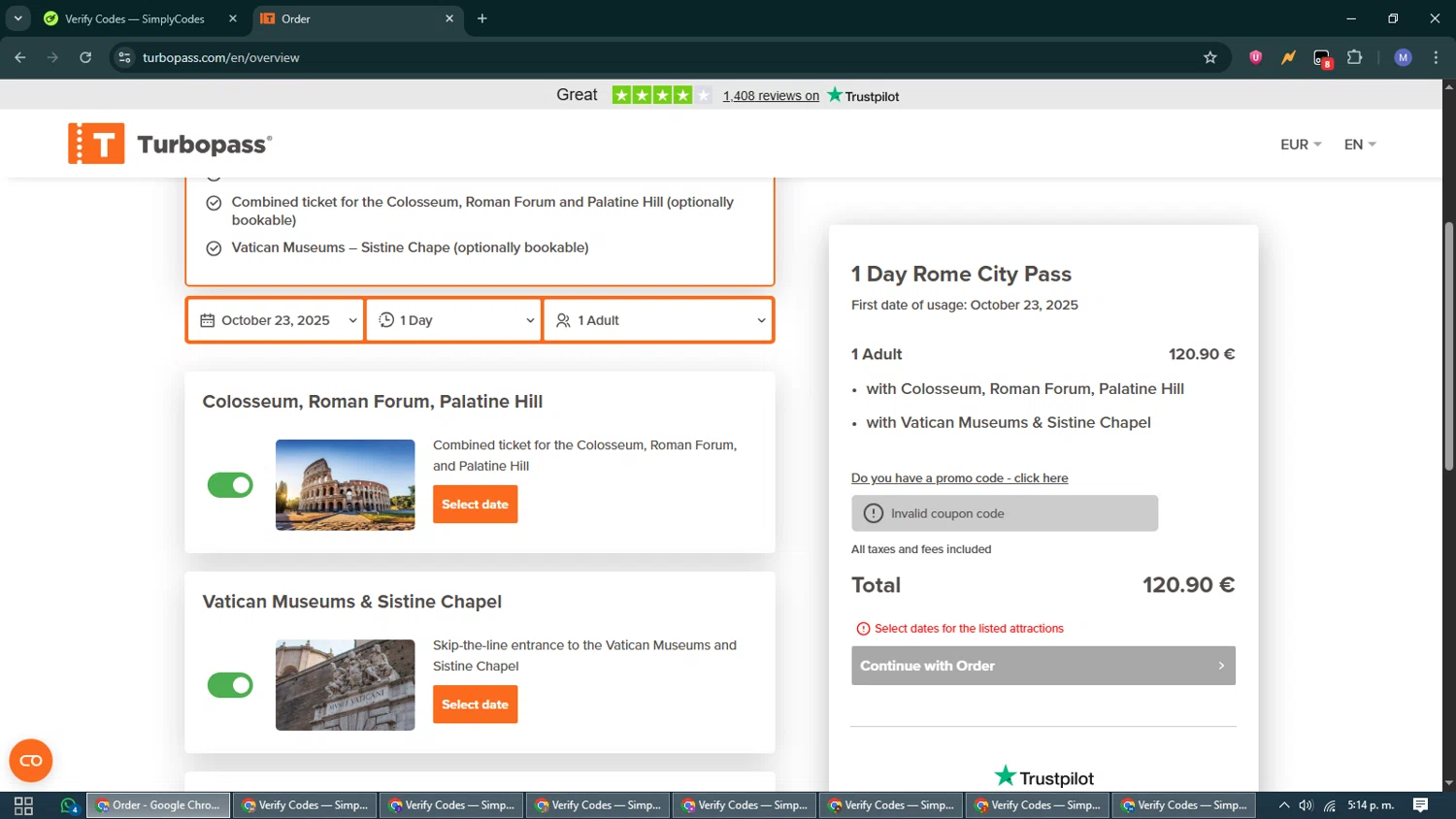Screen dimensions: 1456x819
Task: Select date for Vatican Museums entrance
Action: [475, 704]
